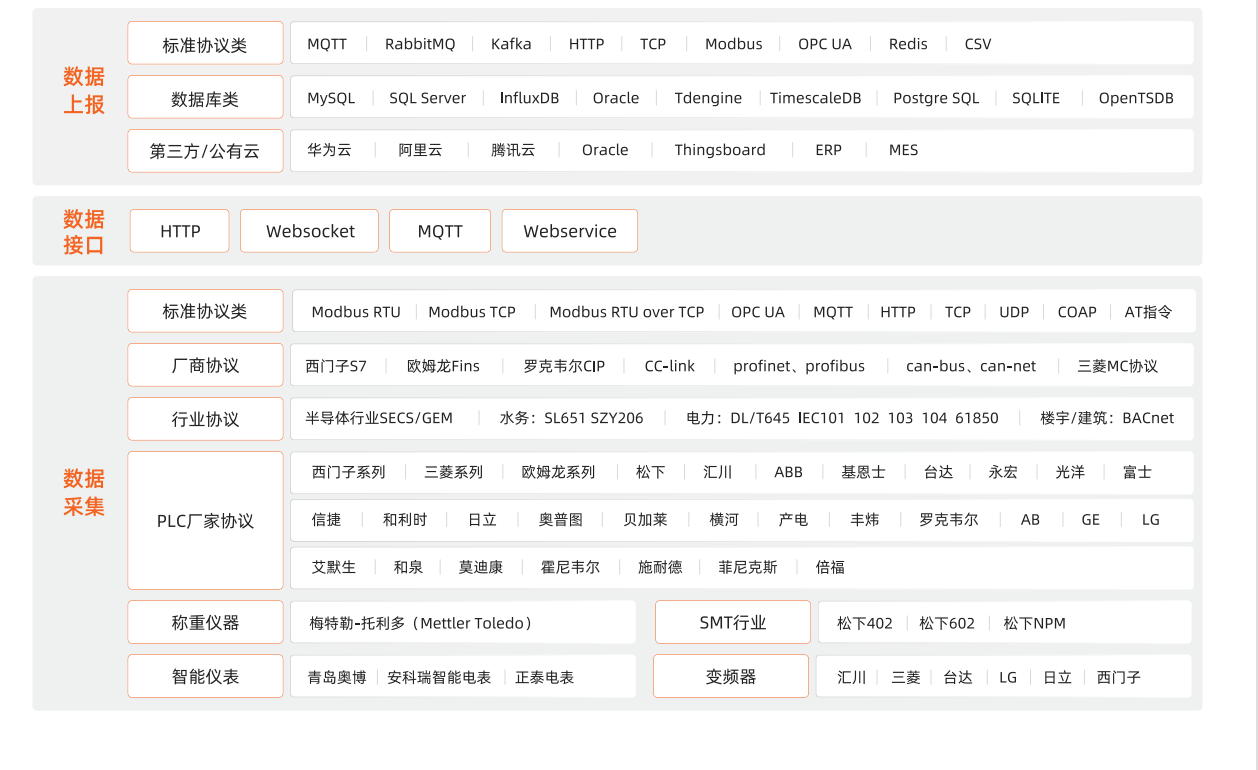
Task: Click the 阿里云 cloud entry
Action: [420, 150]
